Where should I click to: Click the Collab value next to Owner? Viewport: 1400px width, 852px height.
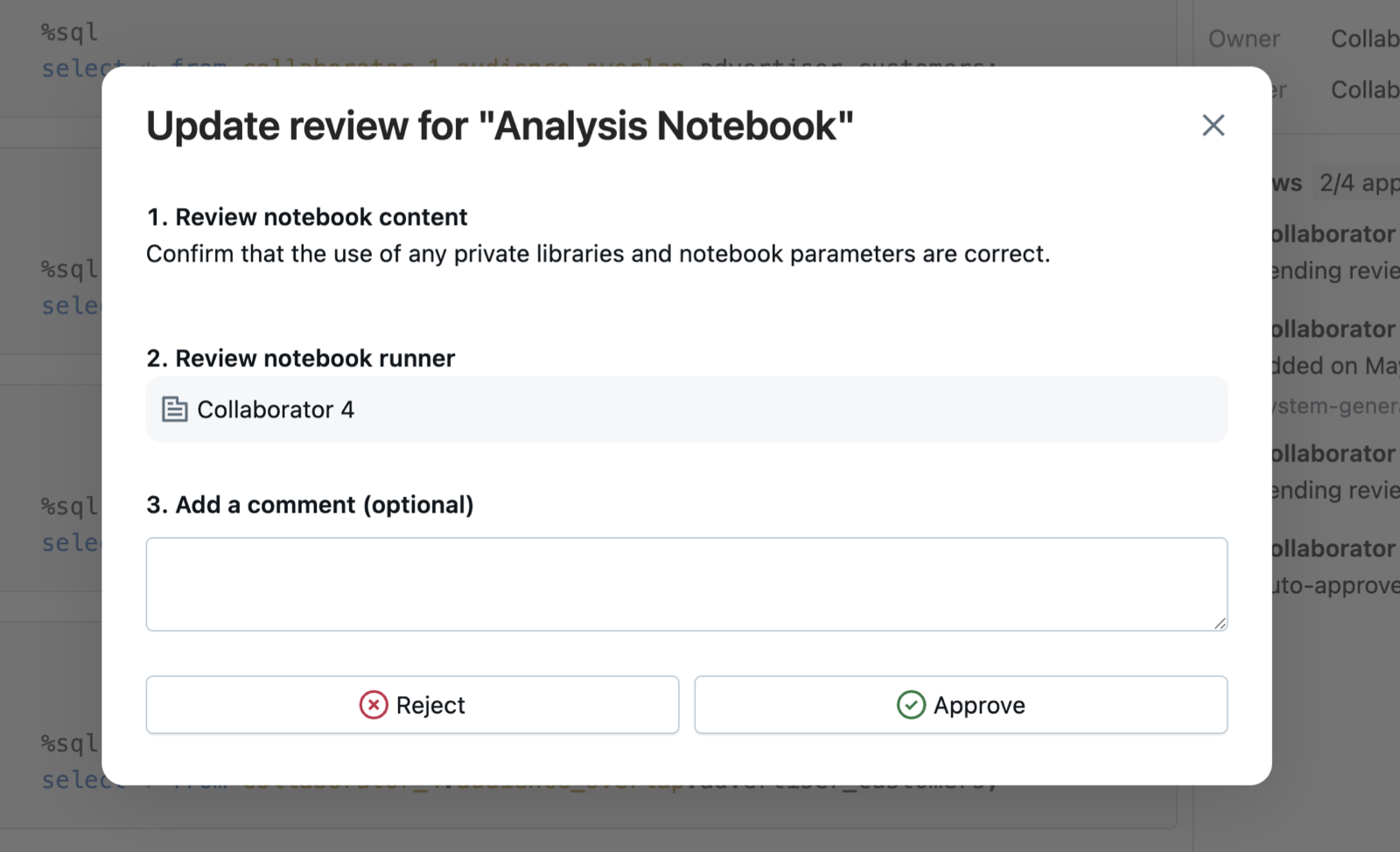point(1365,39)
